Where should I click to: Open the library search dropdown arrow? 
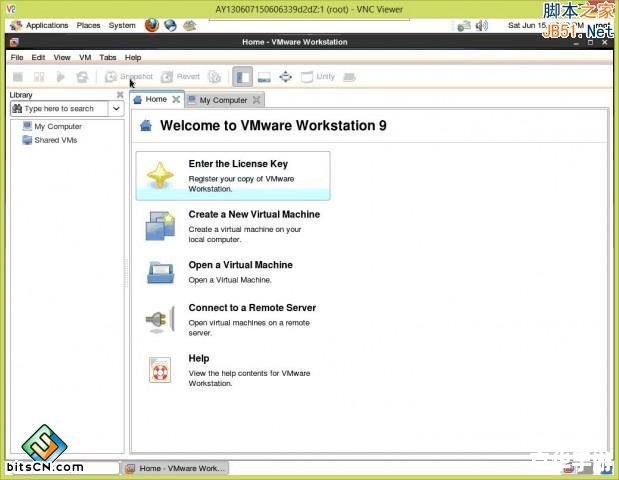116,108
